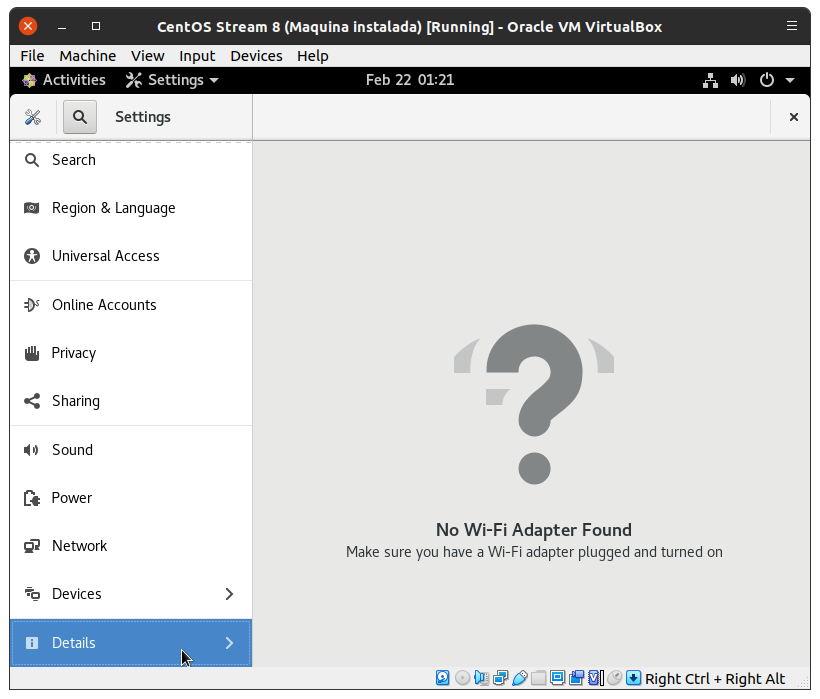
Task: Open the Devices menu in VirtualBox menubar
Action: tap(256, 56)
